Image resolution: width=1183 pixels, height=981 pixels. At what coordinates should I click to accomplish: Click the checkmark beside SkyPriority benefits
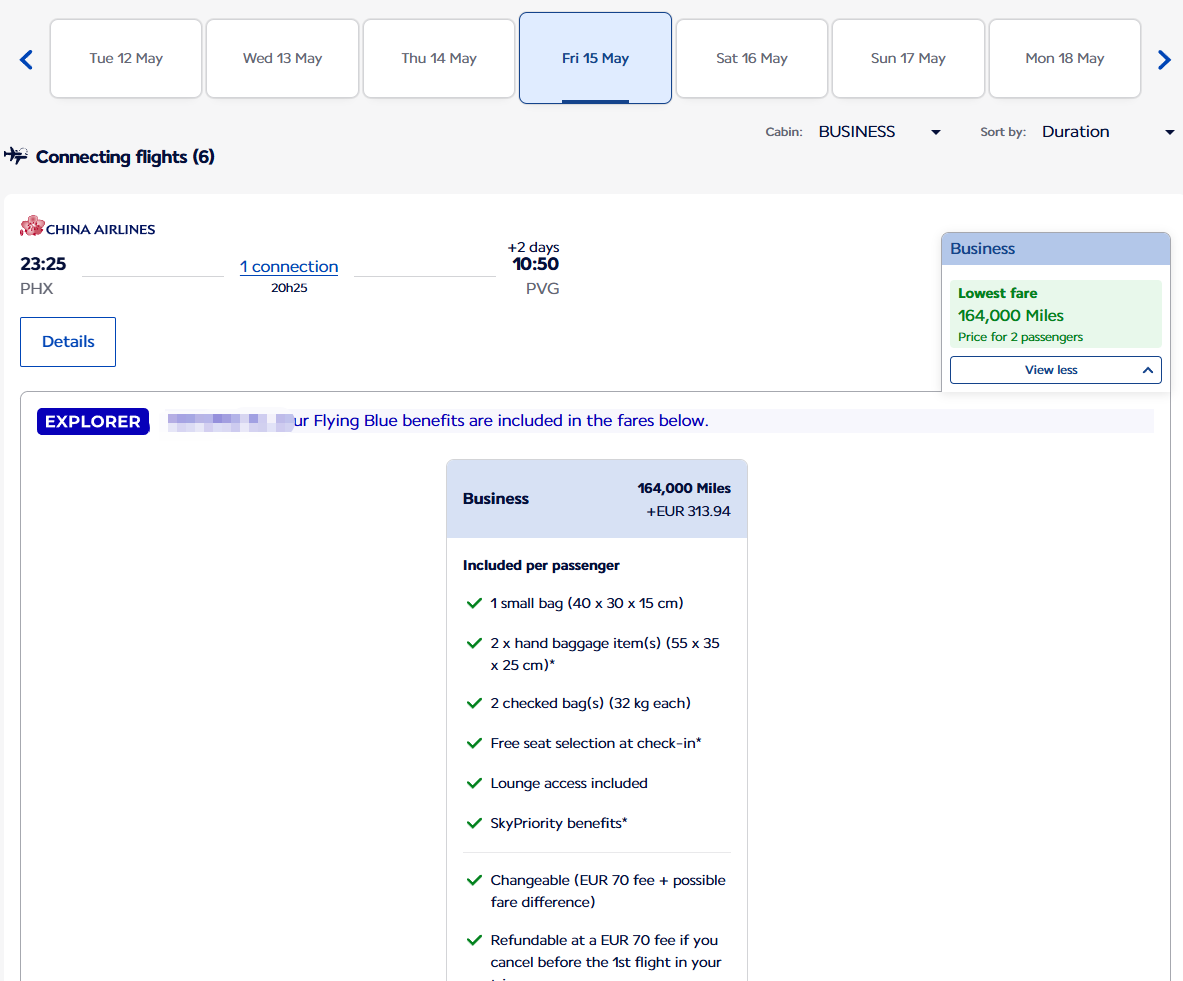point(475,823)
